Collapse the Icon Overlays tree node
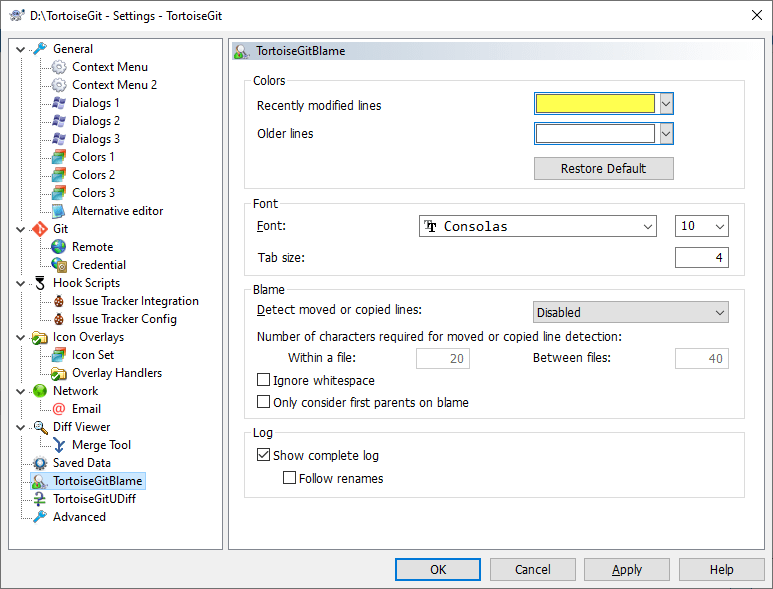Screen dimensions: 773x589 (x=21, y=337)
